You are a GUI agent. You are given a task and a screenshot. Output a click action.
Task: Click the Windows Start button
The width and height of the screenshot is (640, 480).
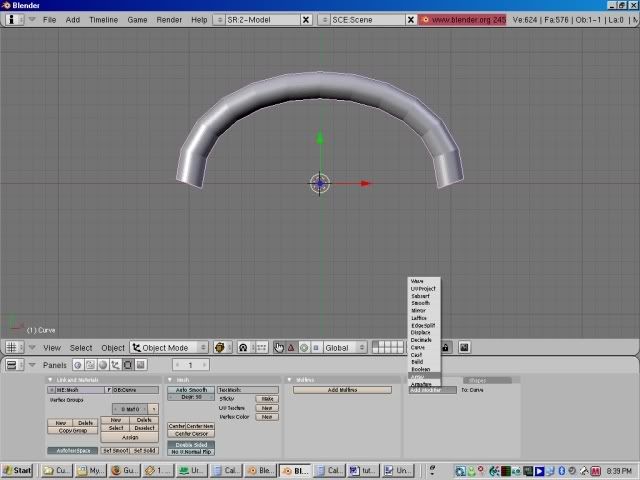point(17,471)
